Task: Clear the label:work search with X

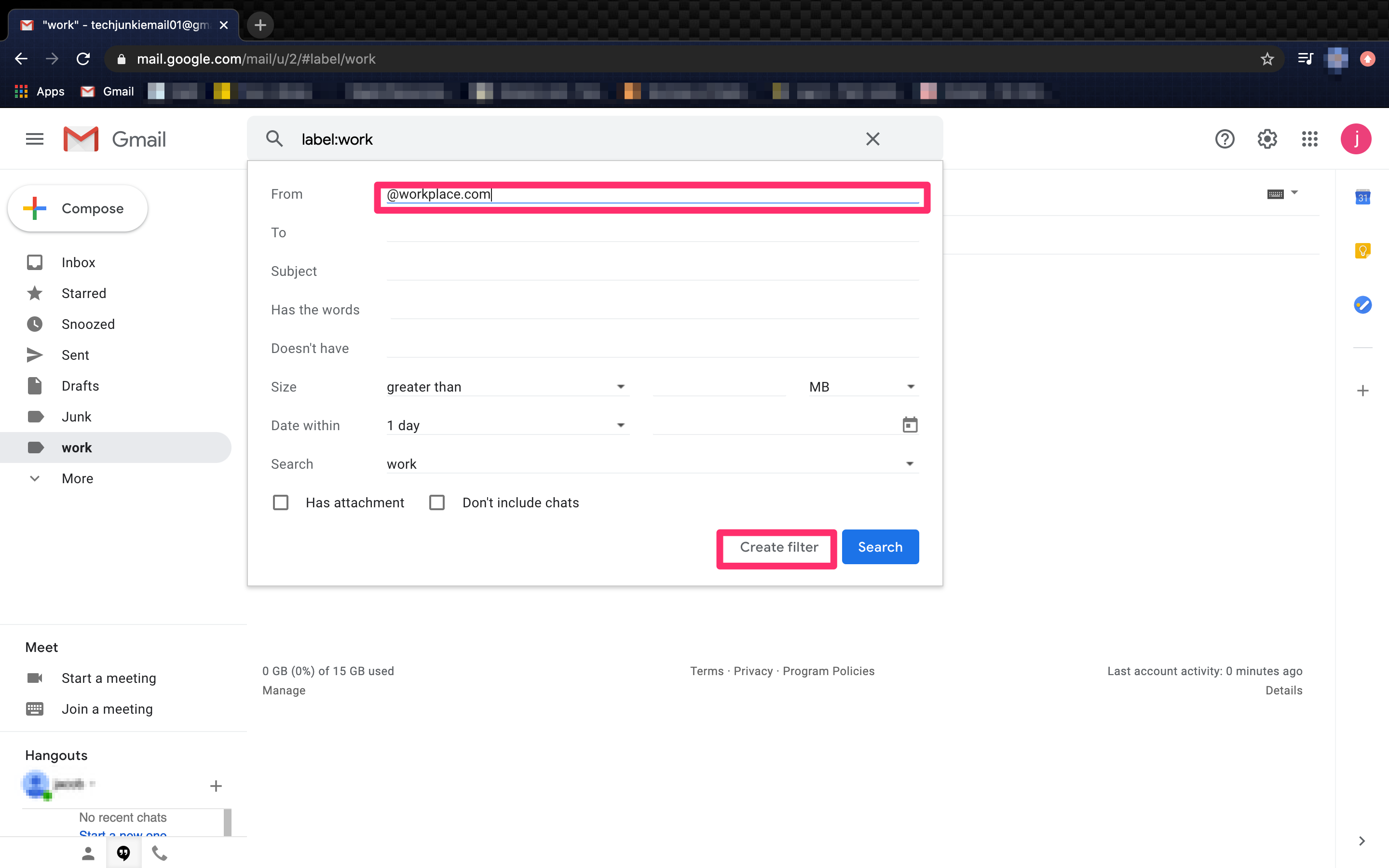Action: [x=872, y=139]
